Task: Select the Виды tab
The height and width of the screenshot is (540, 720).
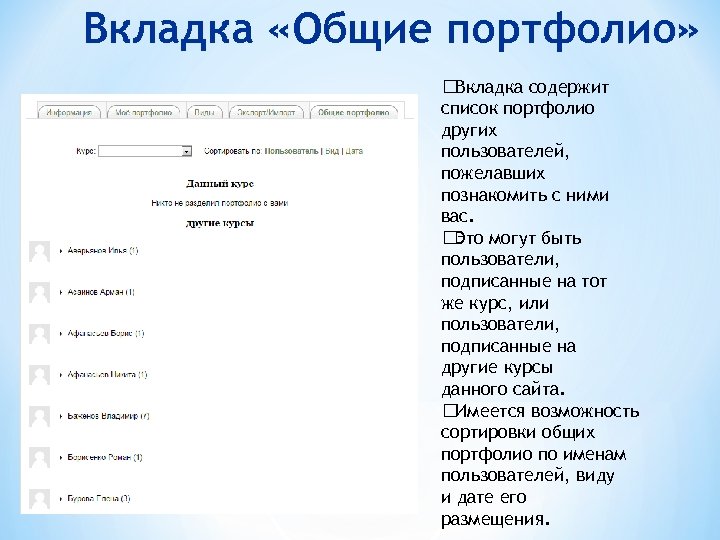Action: [x=204, y=112]
